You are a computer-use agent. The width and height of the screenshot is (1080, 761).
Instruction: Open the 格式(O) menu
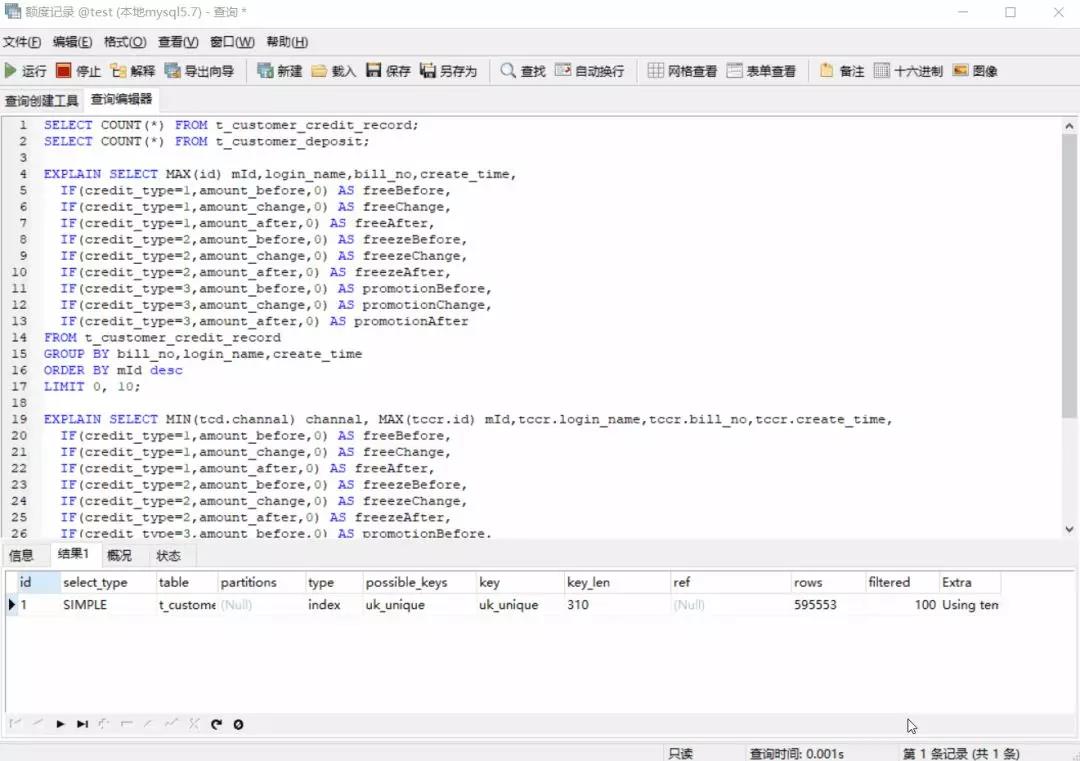point(125,42)
